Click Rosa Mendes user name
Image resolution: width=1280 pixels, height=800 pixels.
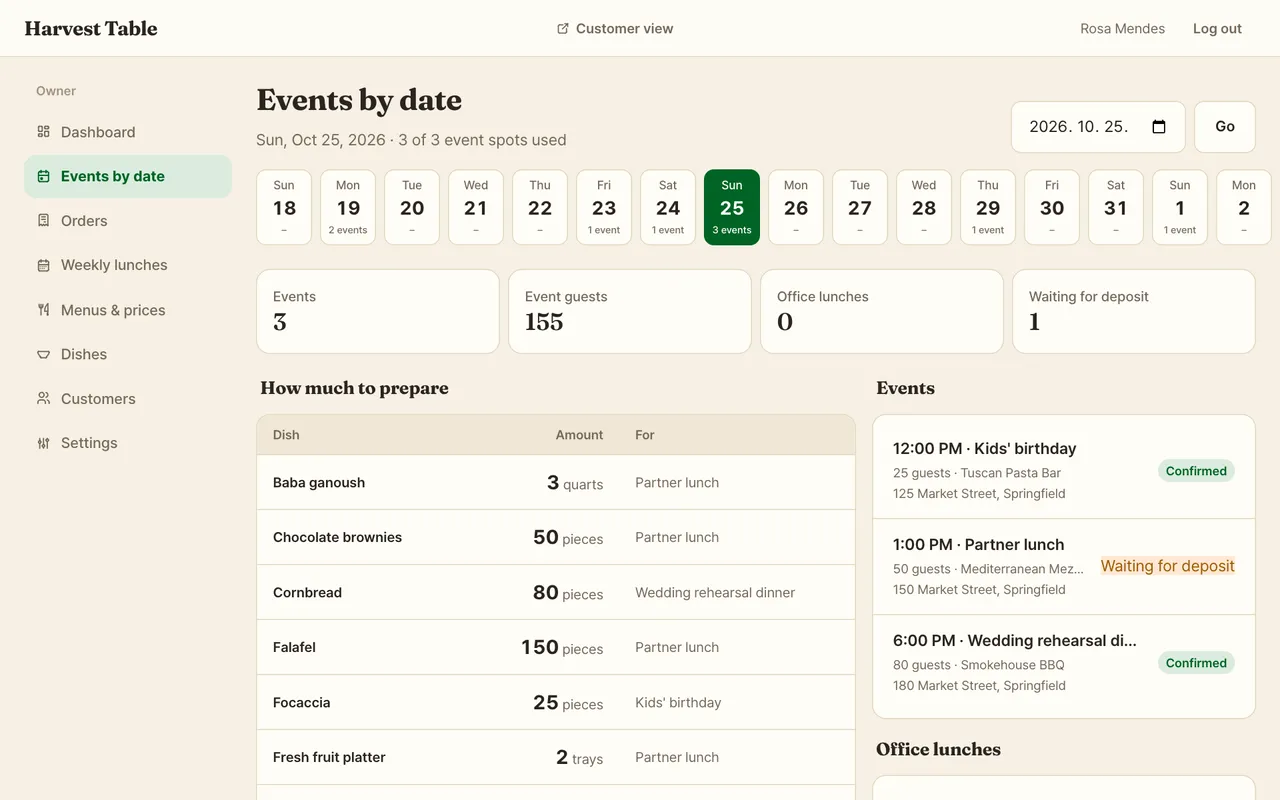coord(1122,29)
